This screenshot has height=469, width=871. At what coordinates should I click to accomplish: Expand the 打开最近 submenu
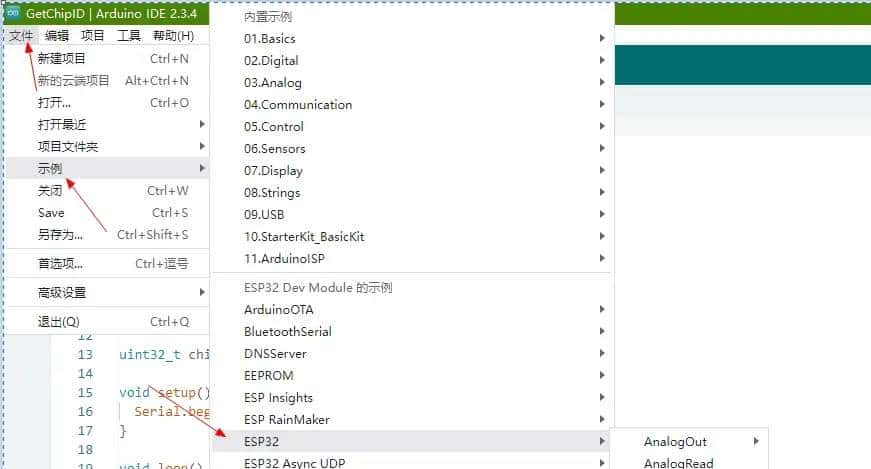pos(108,124)
